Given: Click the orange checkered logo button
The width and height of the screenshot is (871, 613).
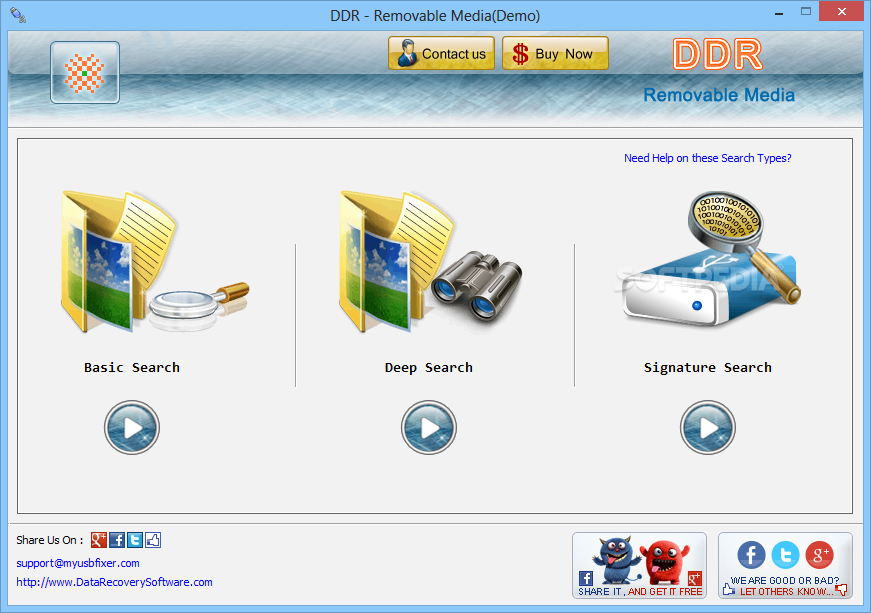Looking at the screenshot, I should 85,72.
